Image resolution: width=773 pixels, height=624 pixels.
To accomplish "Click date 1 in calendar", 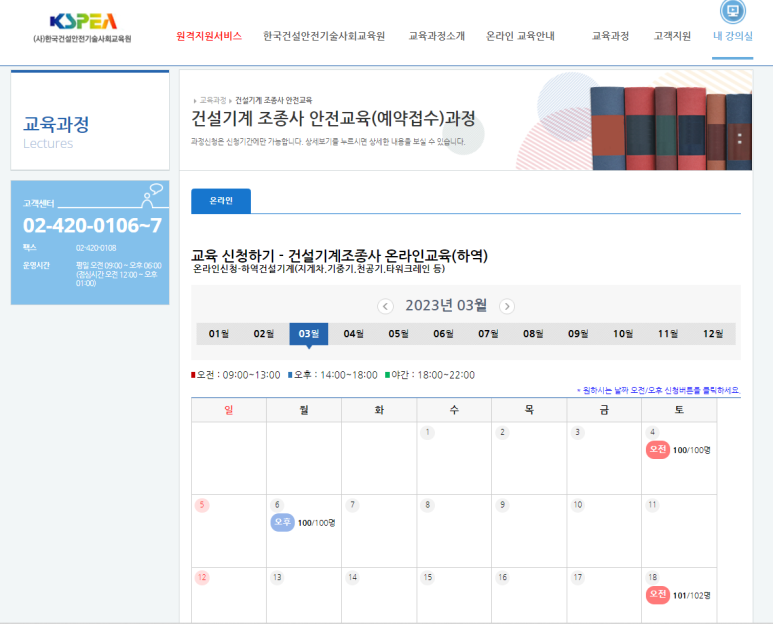I will click(427, 433).
